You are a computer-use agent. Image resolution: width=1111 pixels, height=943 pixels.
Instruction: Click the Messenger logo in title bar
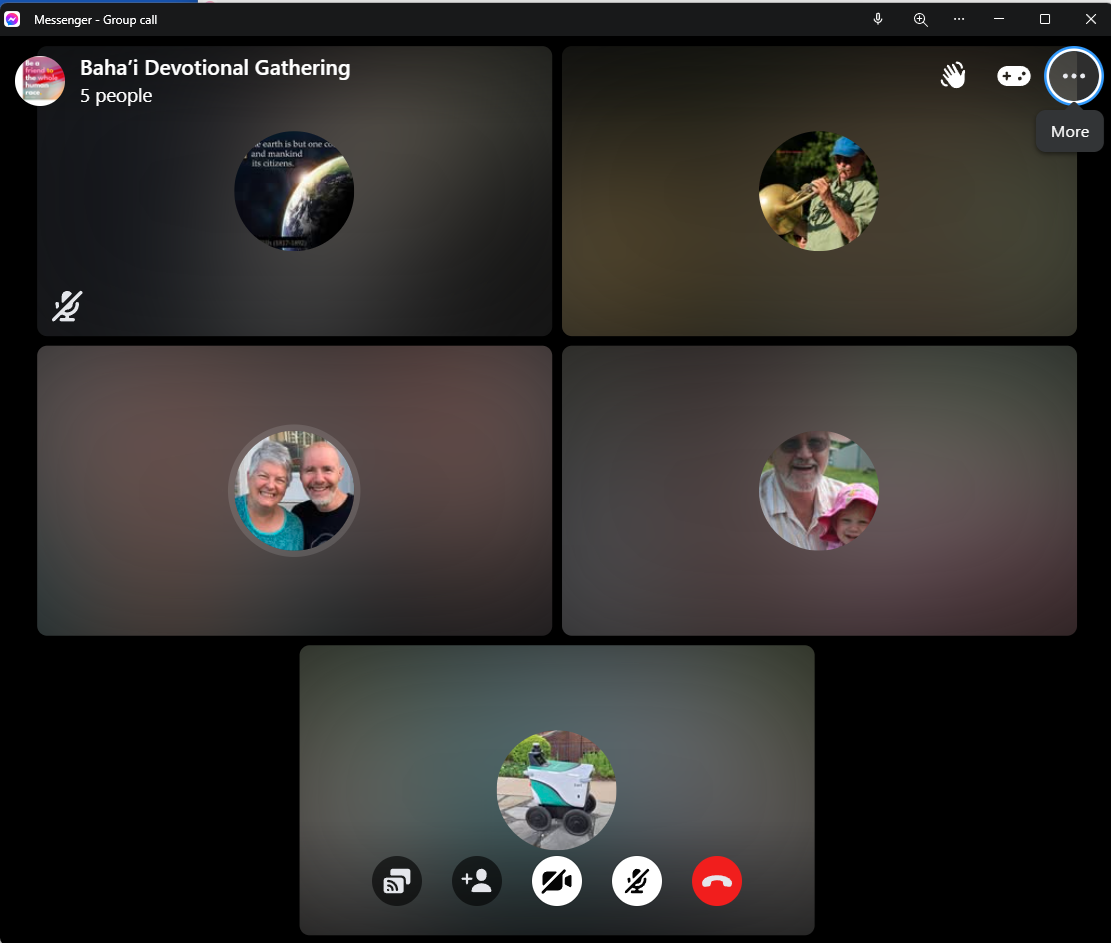13,19
